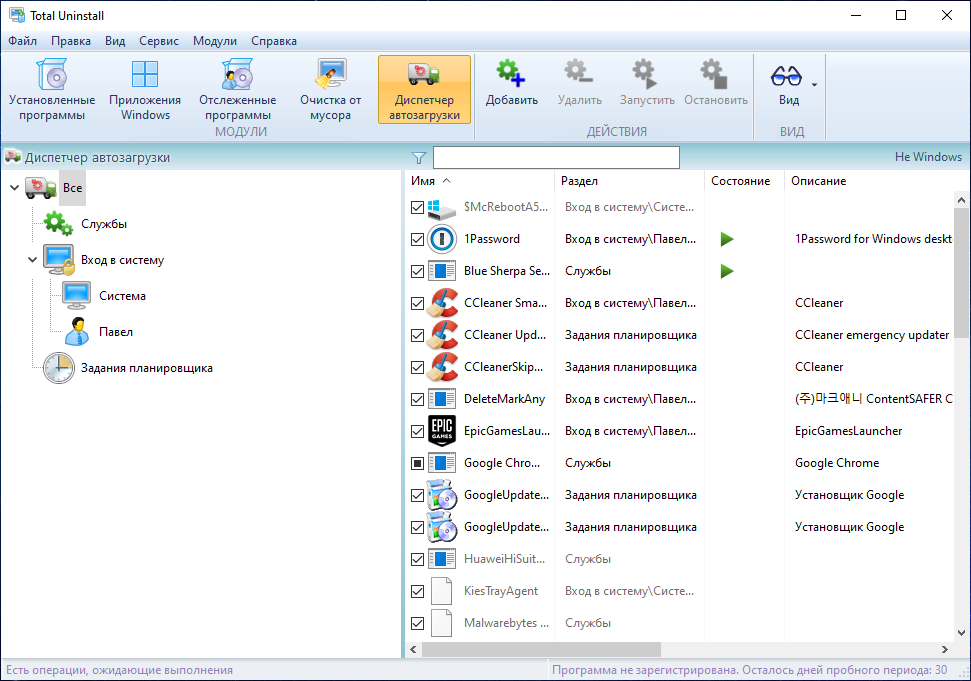Open the Файл menu
The width and height of the screenshot is (971, 681).
tap(22, 41)
